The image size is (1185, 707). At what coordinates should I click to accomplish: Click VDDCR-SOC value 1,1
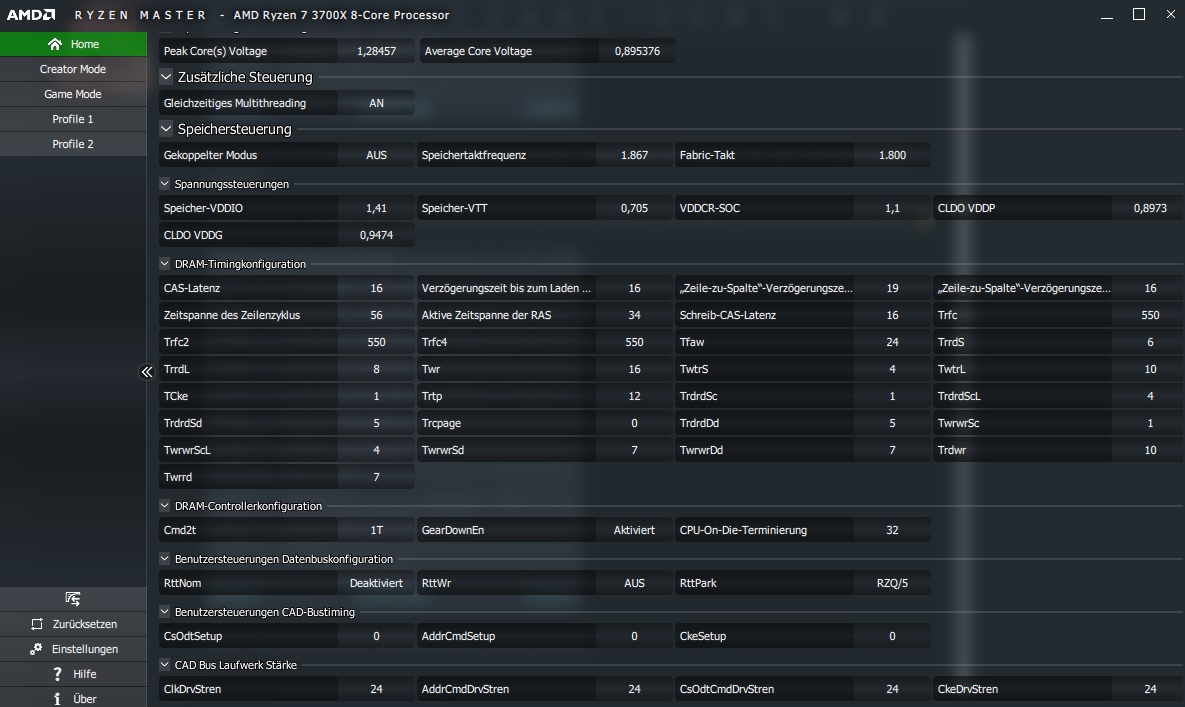point(893,208)
